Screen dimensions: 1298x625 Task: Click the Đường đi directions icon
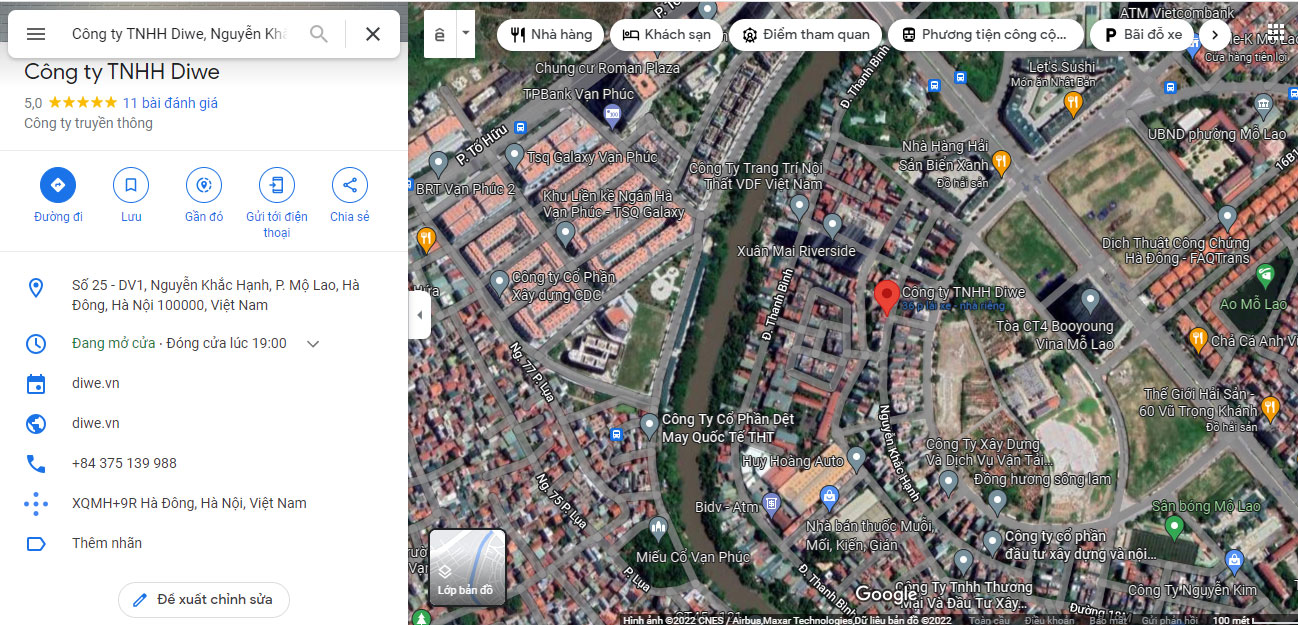click(x=57, y=185)
